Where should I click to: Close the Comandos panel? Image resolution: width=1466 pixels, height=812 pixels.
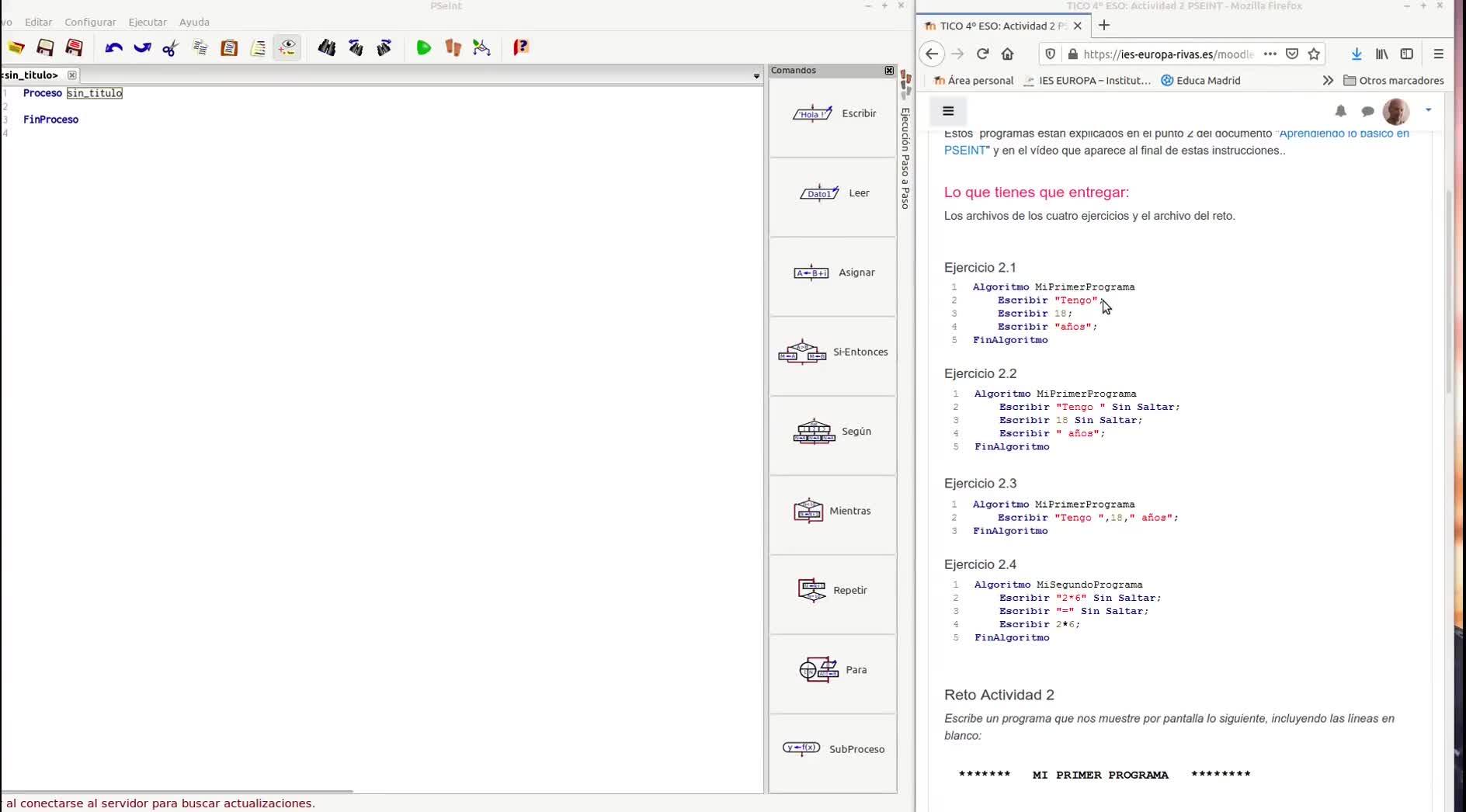(889, 71)
